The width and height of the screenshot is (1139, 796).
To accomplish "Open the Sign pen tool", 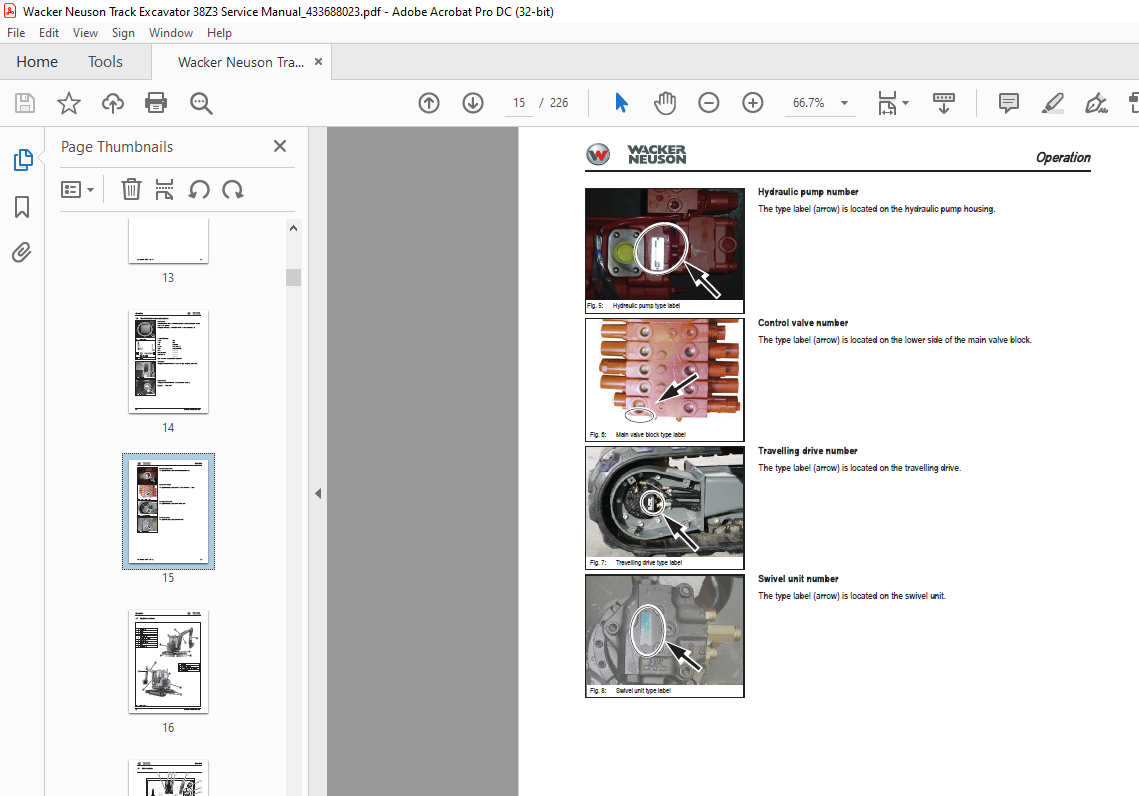I will pyautogui.click(x=1096, y=103).
